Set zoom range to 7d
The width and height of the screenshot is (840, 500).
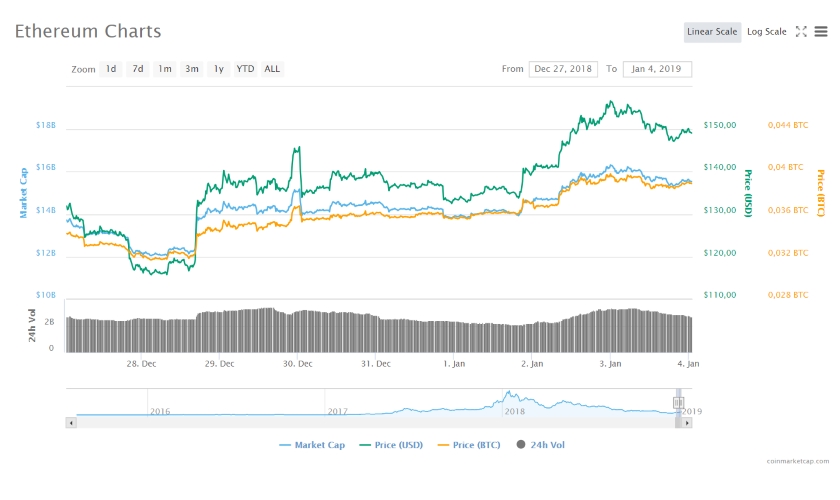point(138,69)
